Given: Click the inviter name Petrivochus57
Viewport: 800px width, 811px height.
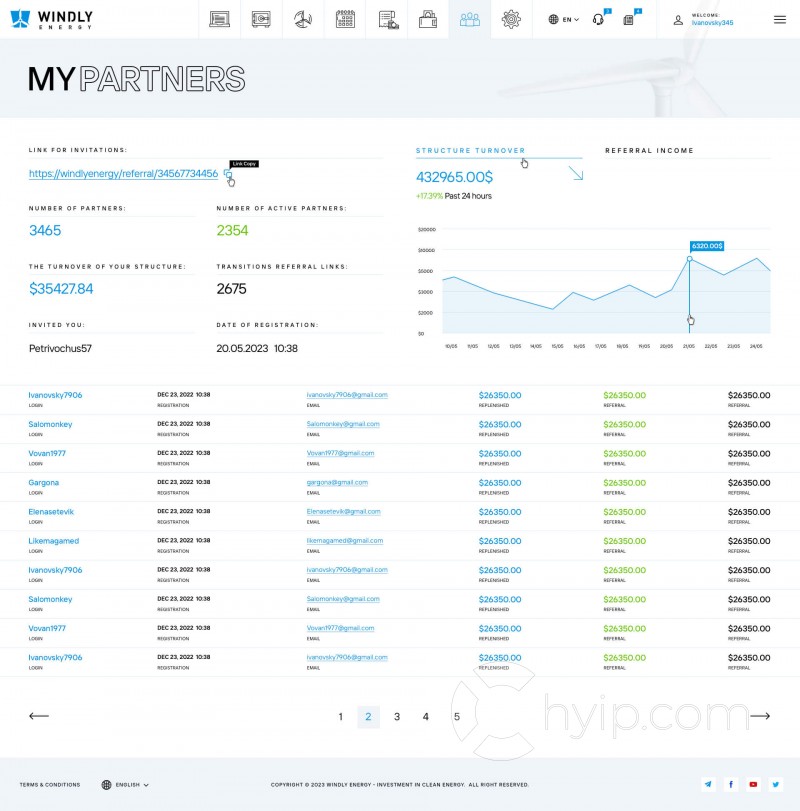Looking at the screenshot, I should click(x=61, y=348).
